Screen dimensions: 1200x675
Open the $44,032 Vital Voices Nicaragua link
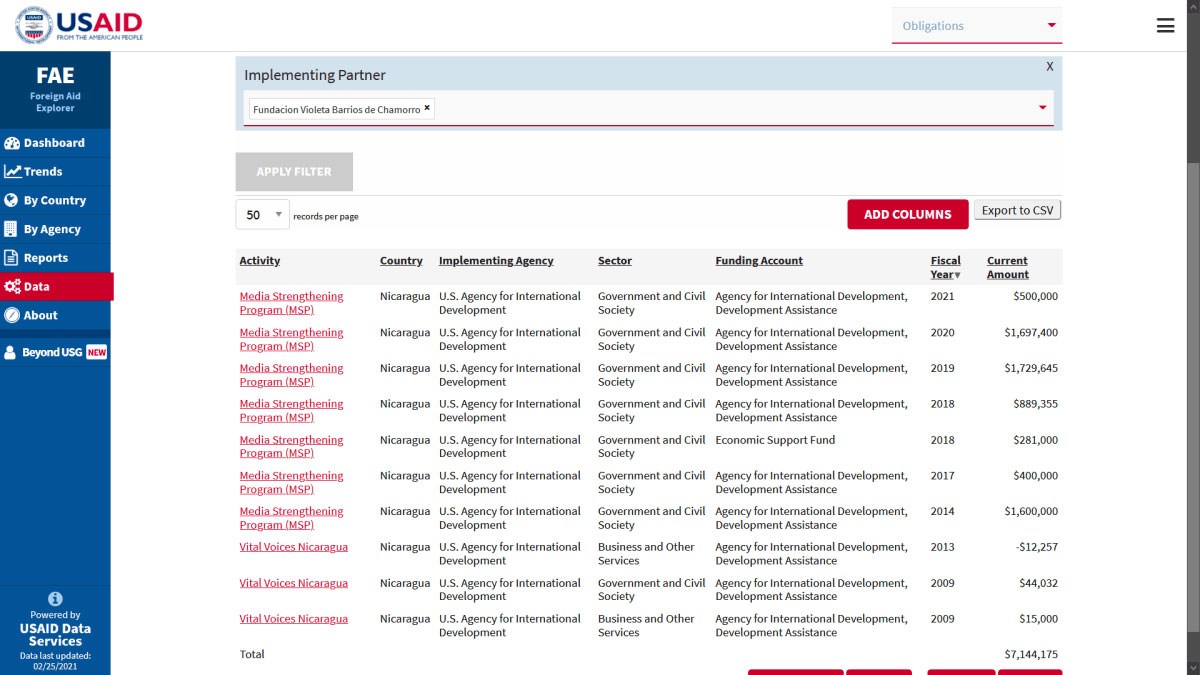294,583
